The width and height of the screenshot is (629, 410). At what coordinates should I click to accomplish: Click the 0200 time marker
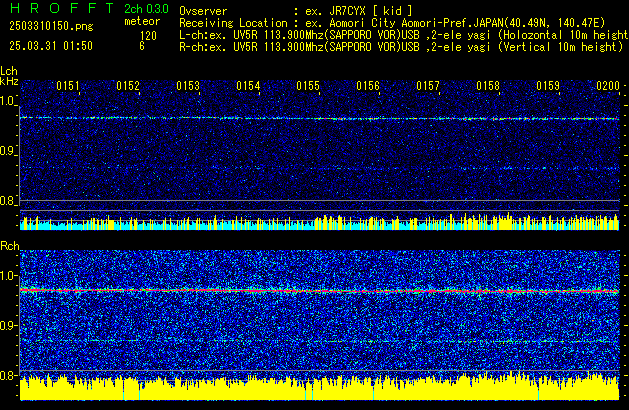(608, 86)
